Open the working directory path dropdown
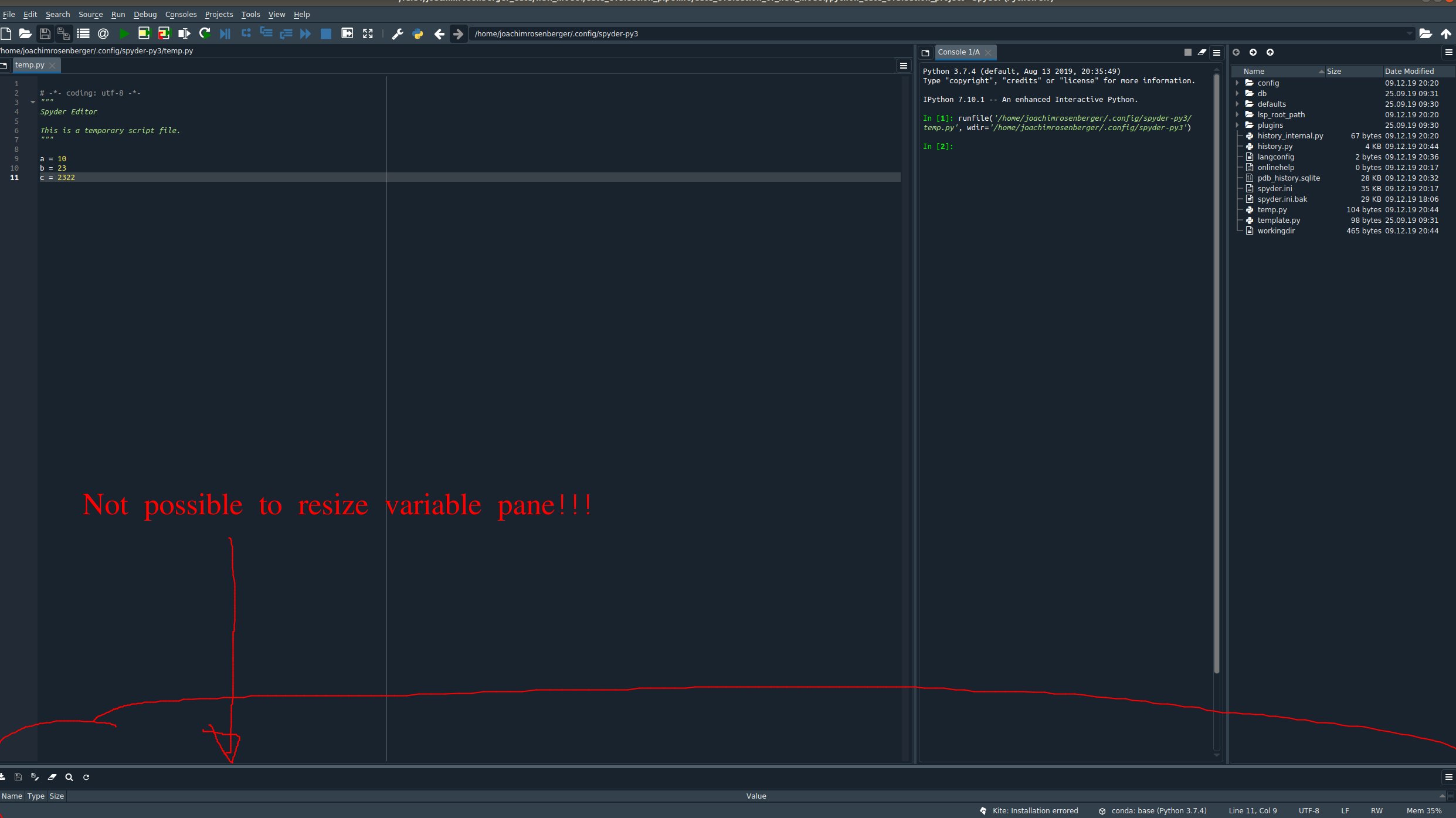 coord(1409,34)
